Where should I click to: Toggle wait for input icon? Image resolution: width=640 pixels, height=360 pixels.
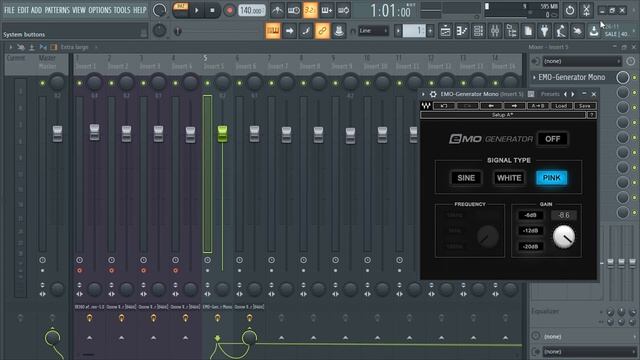coord(294,10)
